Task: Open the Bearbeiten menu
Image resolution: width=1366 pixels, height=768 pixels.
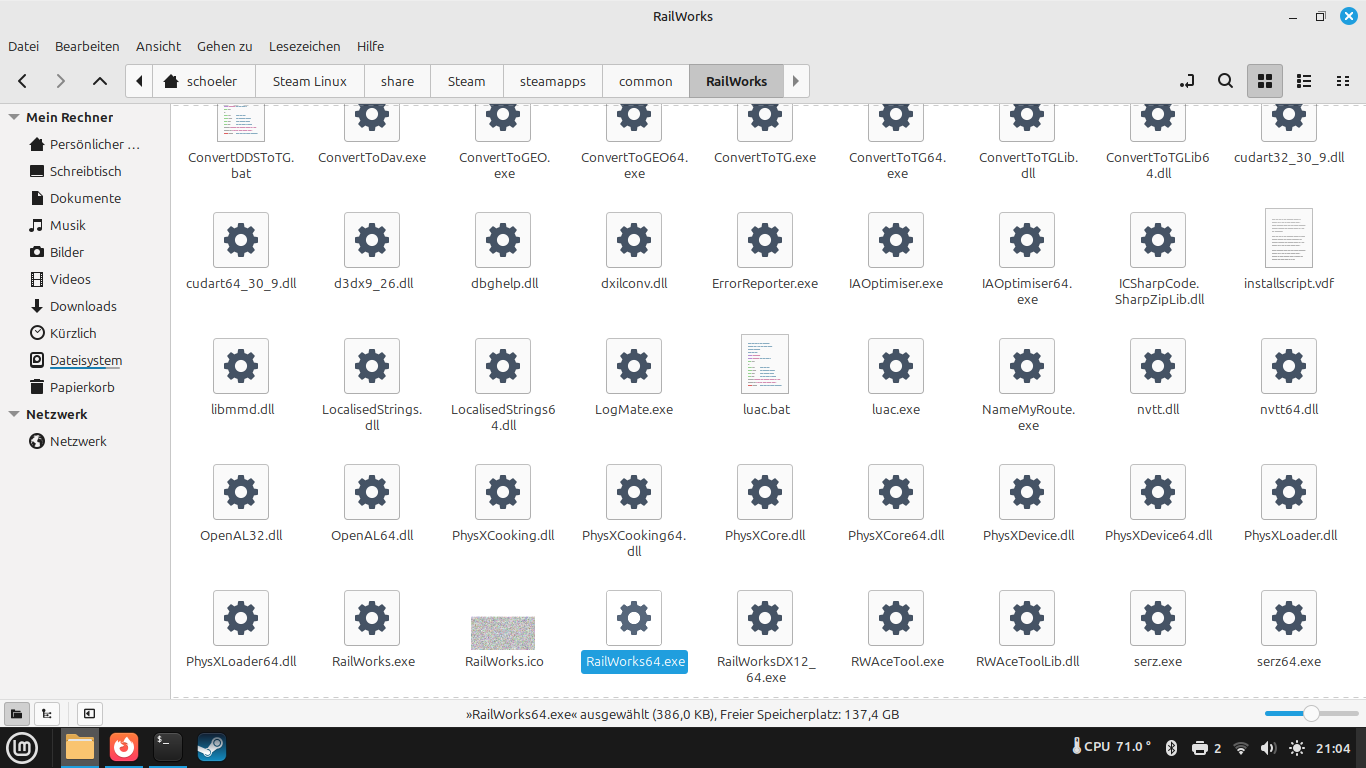Action: (87, 46)
